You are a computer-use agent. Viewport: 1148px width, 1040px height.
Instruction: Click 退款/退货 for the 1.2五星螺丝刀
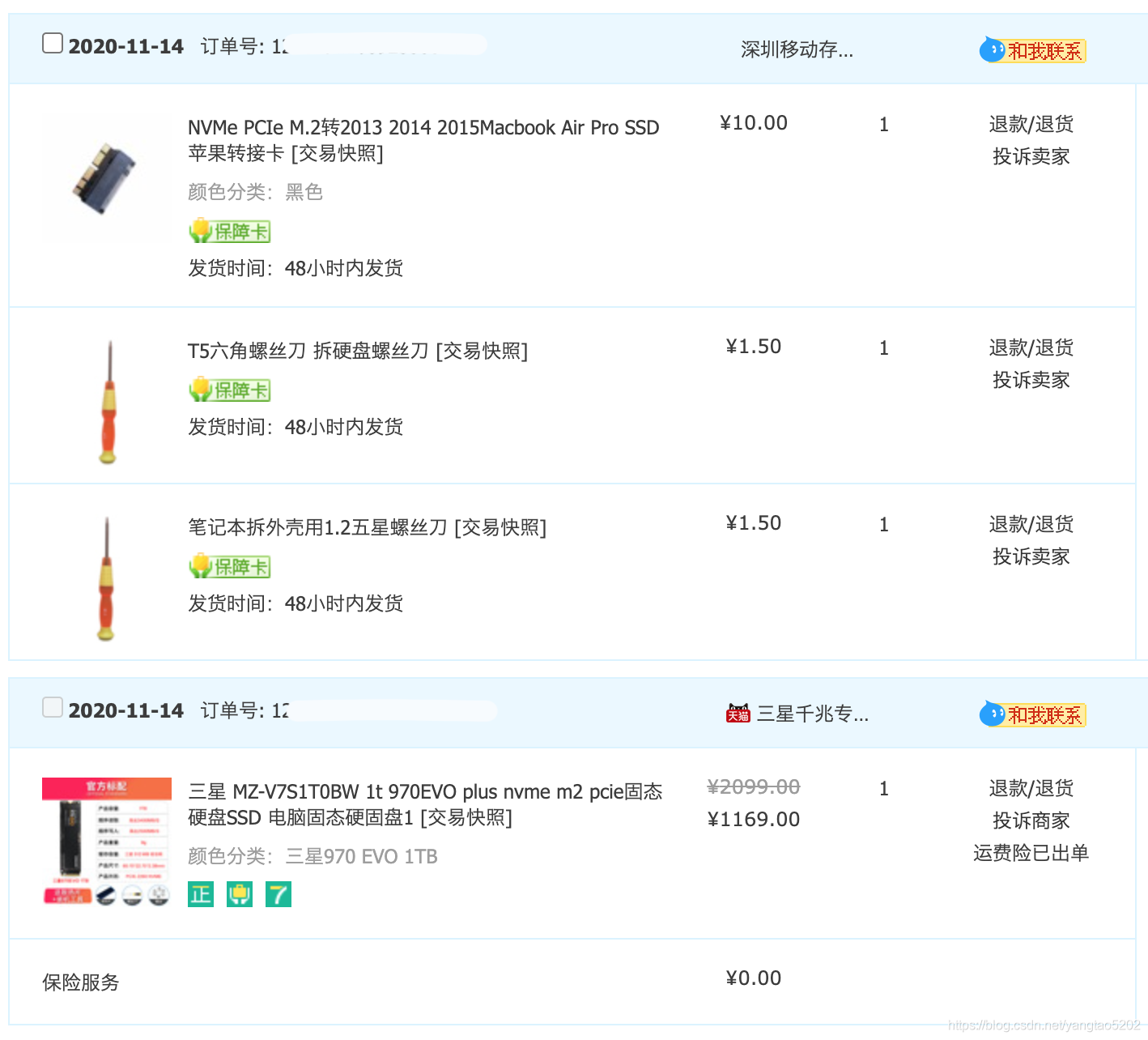pyautogui.click(x=1031, y=524)
